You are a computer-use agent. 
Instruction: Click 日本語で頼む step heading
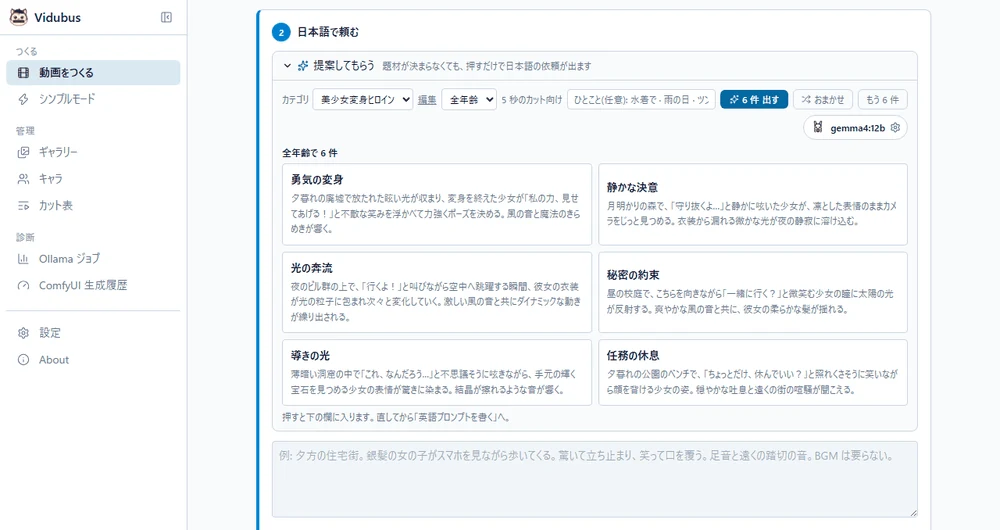(x=328, y=32)
